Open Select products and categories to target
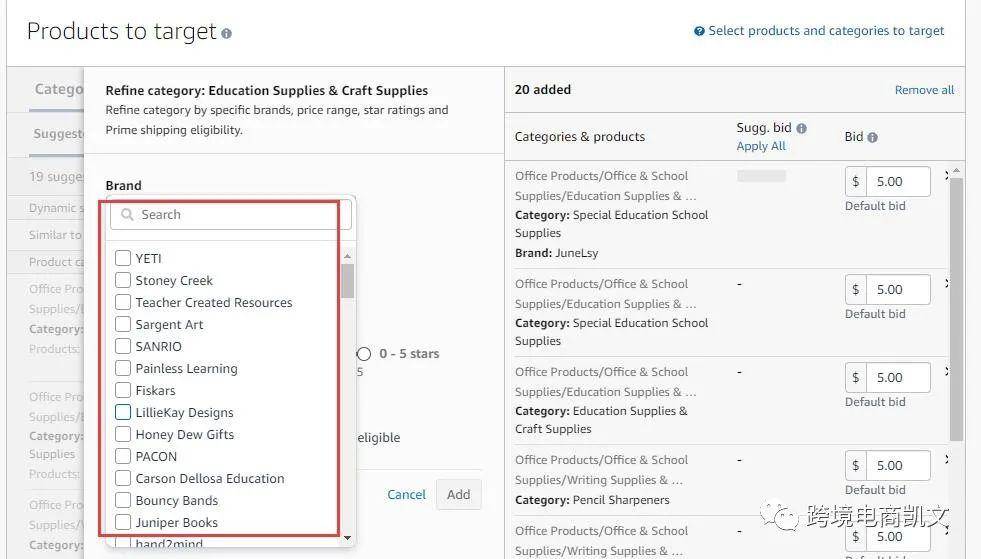981x559 pixels. click(x=826, y=31)
